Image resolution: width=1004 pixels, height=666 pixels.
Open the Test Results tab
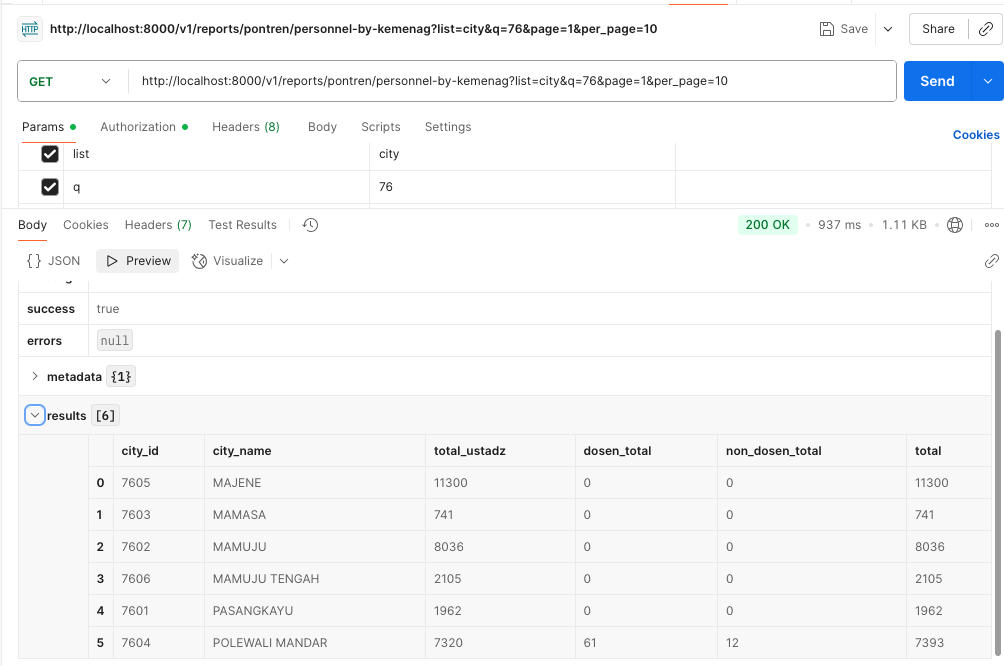pos(242,225)
